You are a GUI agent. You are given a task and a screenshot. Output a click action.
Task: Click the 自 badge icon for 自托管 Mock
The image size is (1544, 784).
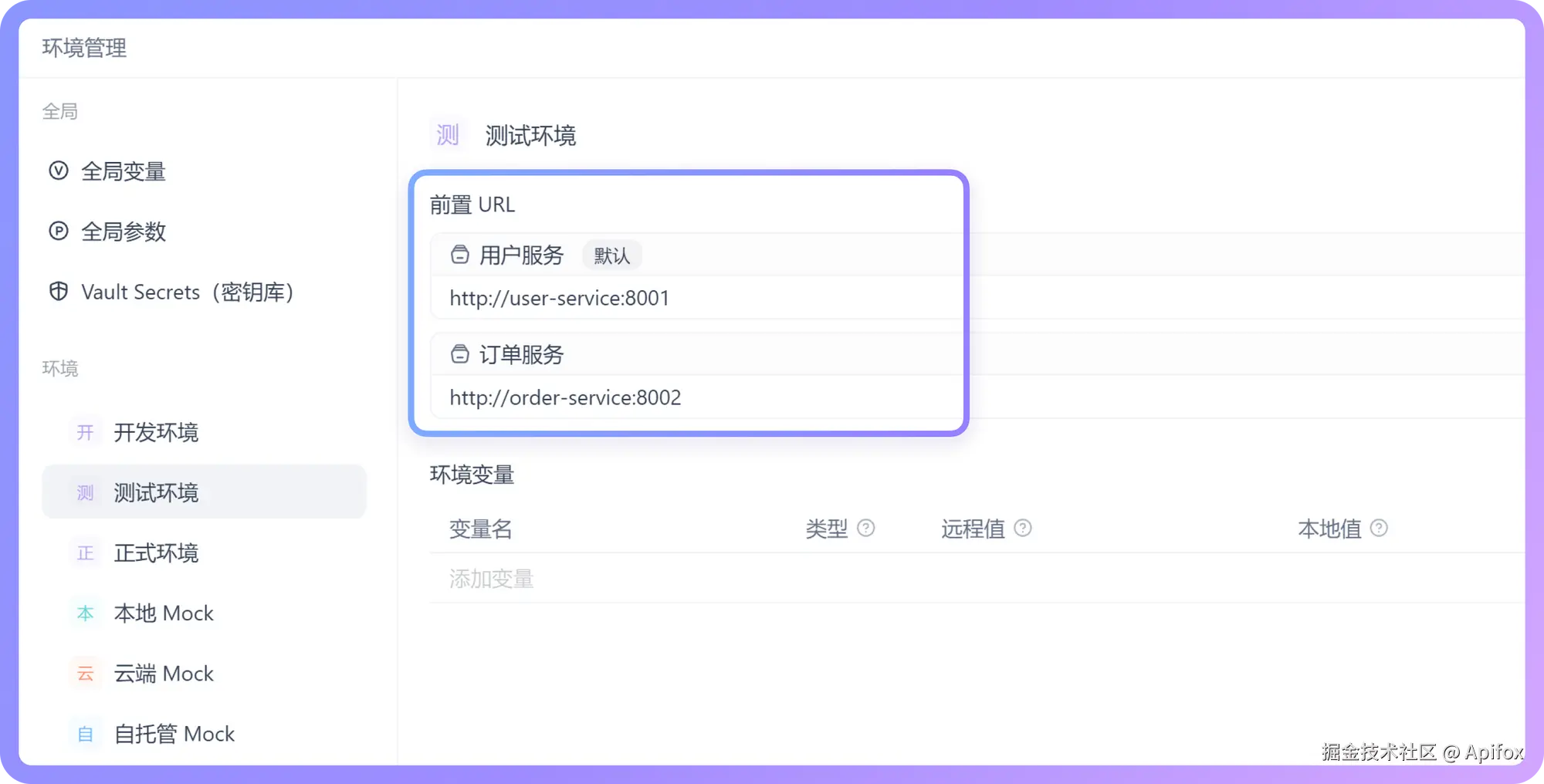pyautogui.click(x=86, y=734)
